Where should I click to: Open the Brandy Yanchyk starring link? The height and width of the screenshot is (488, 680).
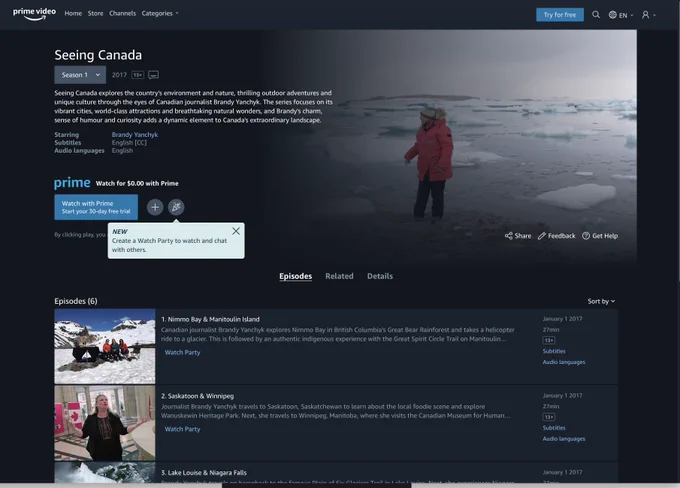pos(135,134)
